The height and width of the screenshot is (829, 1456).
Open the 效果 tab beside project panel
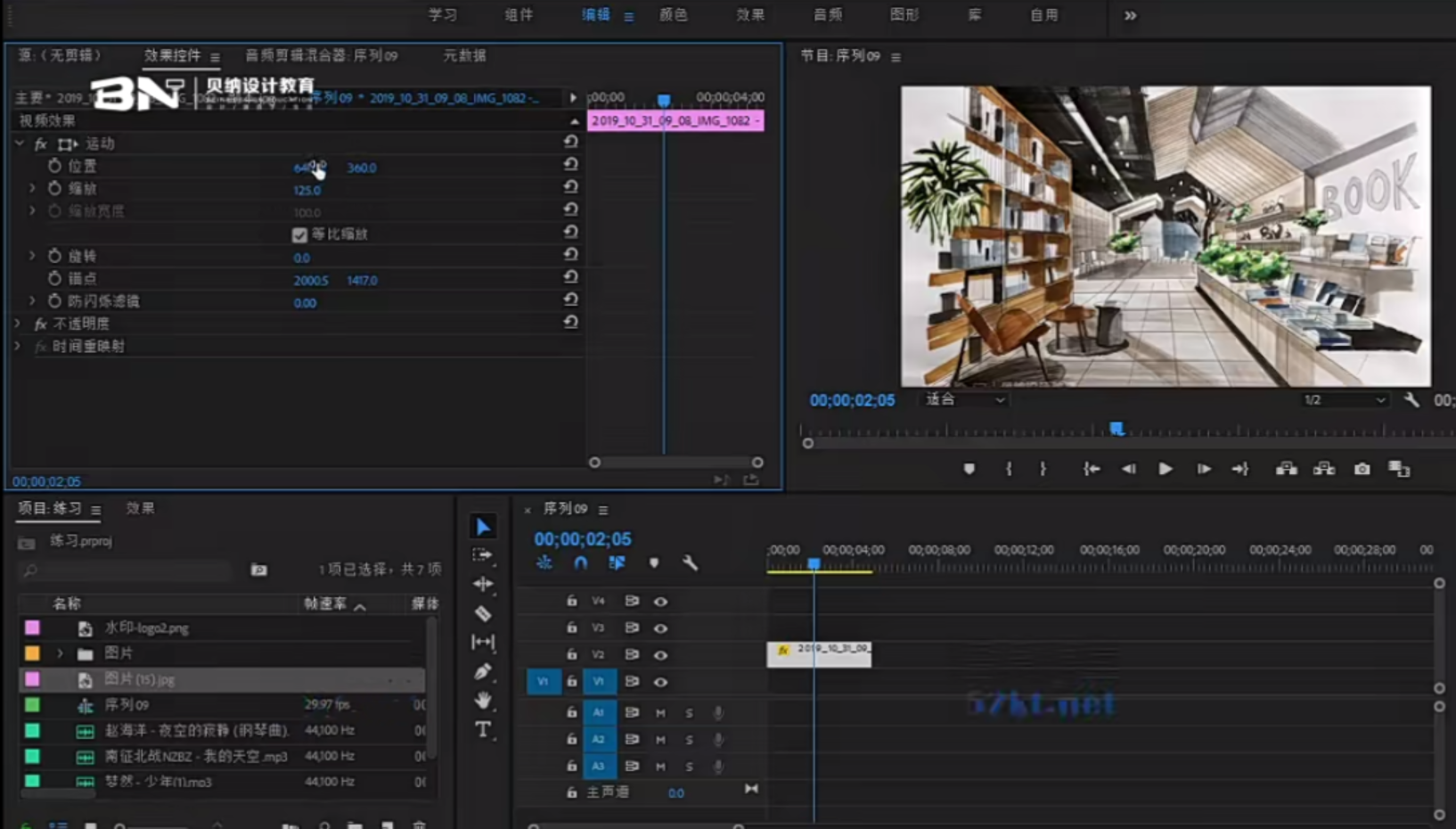coord(140,508)
